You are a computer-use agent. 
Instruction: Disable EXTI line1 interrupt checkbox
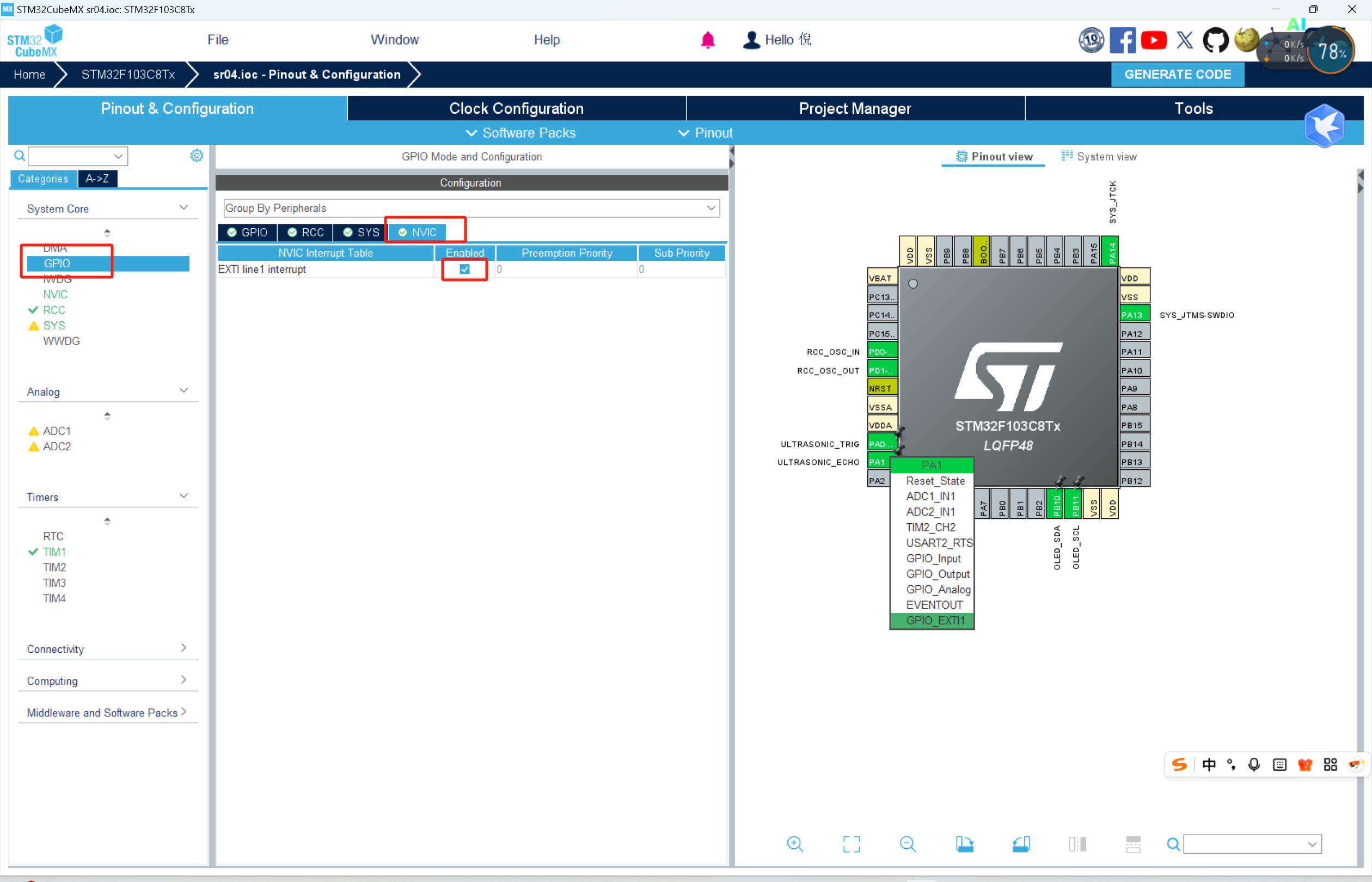coord(464,269)
